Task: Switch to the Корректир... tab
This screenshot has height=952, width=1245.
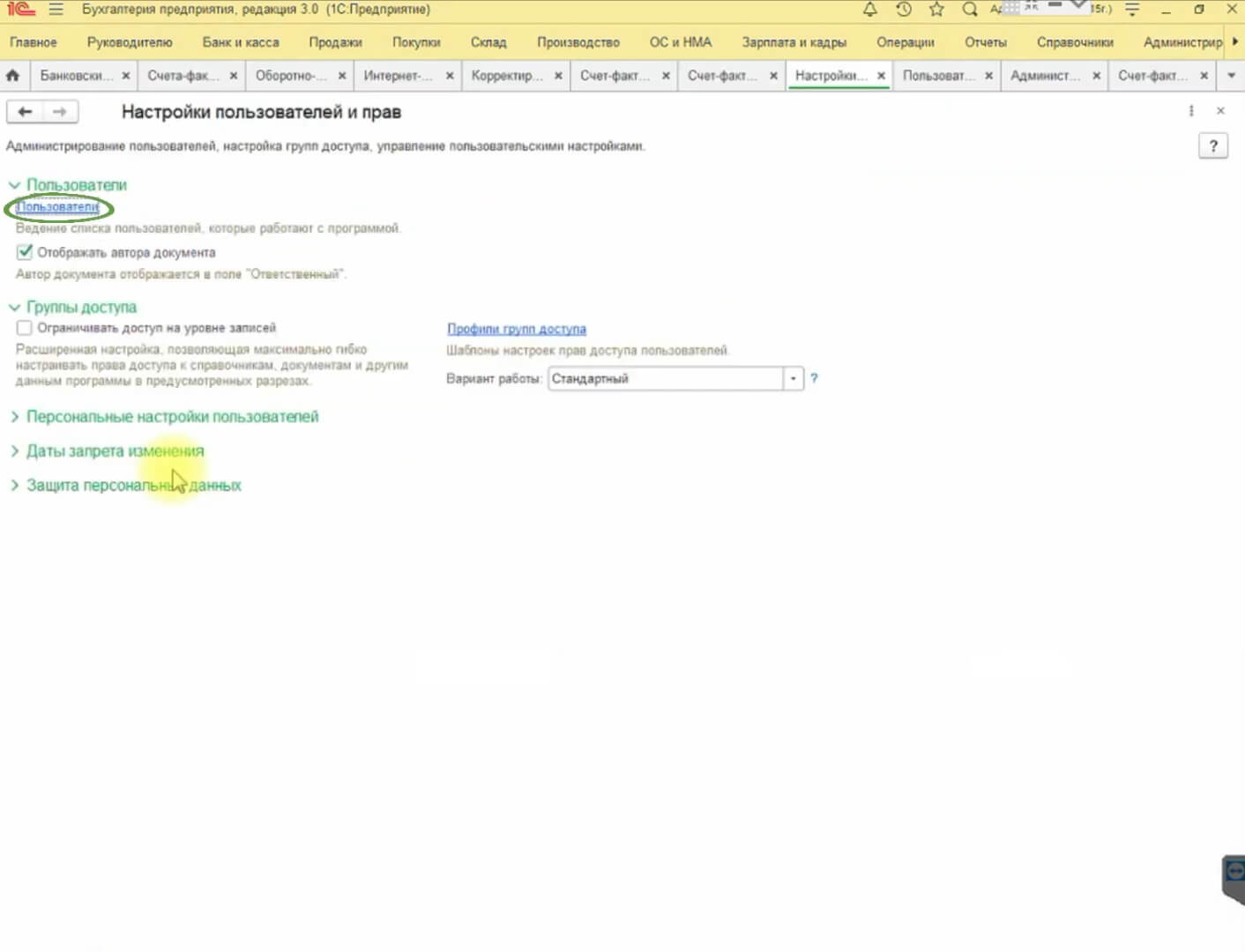Action: click(x=507, y=76)
